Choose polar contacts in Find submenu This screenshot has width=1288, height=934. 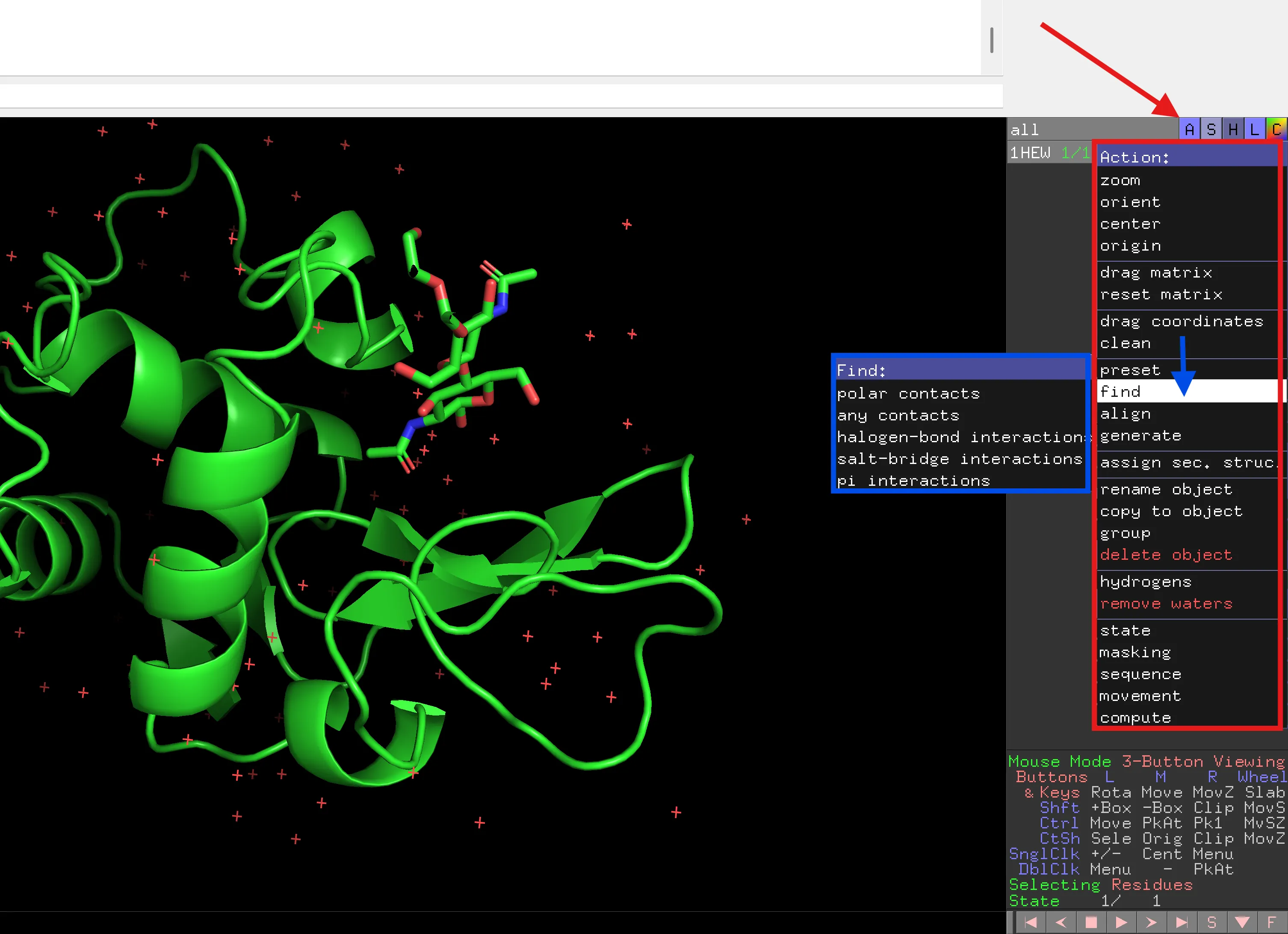point(908,393)
